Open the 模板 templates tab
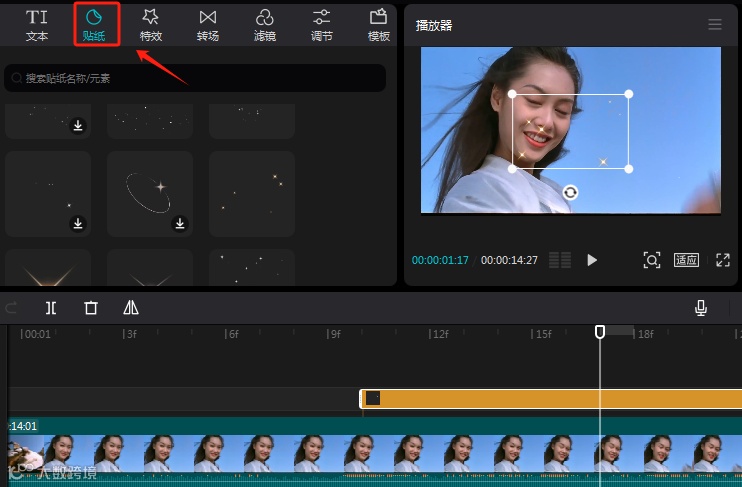The image size is (742, 487). (378, 25)
